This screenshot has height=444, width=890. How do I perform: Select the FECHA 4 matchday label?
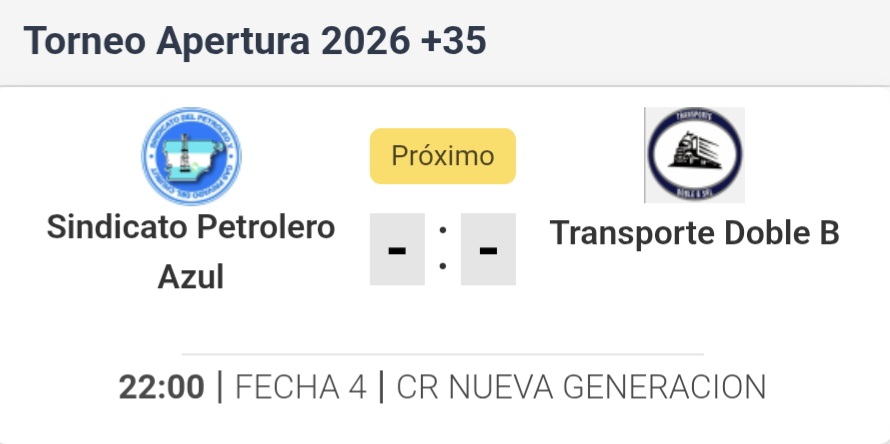[x=300, y=387]
